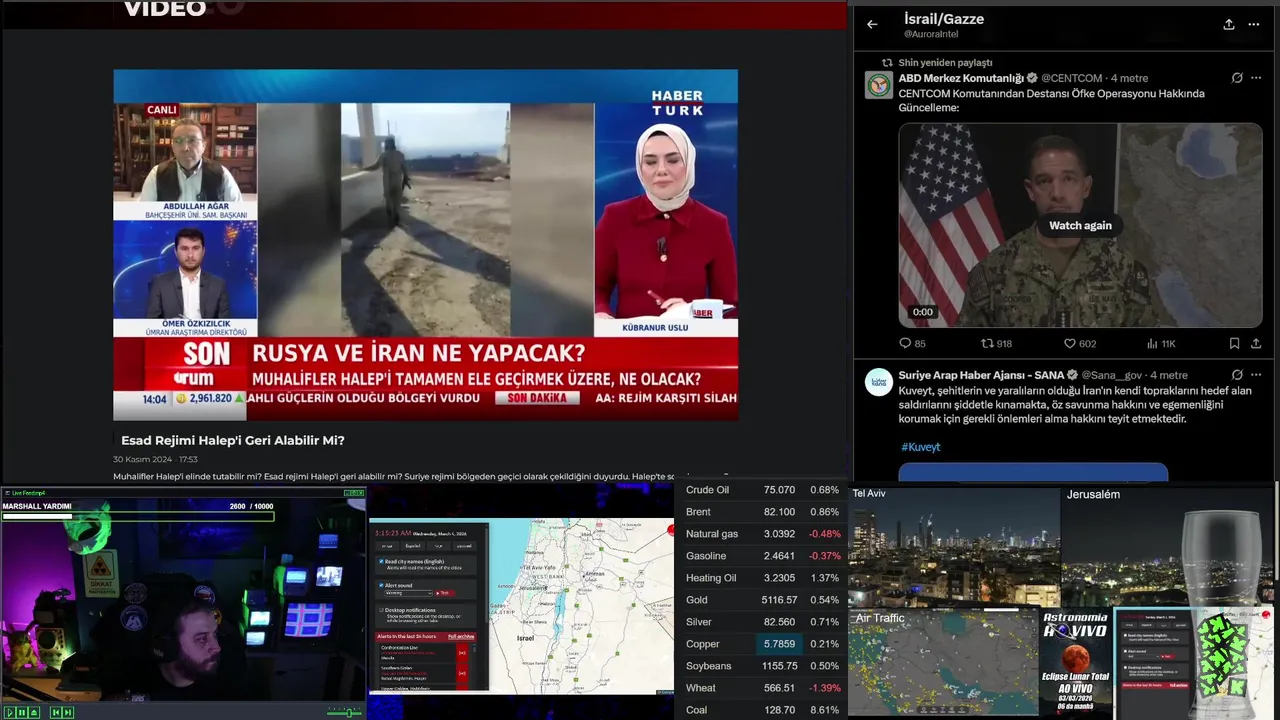View analytics of CENTCOM tweet (11K)

tap(1160, 343)
